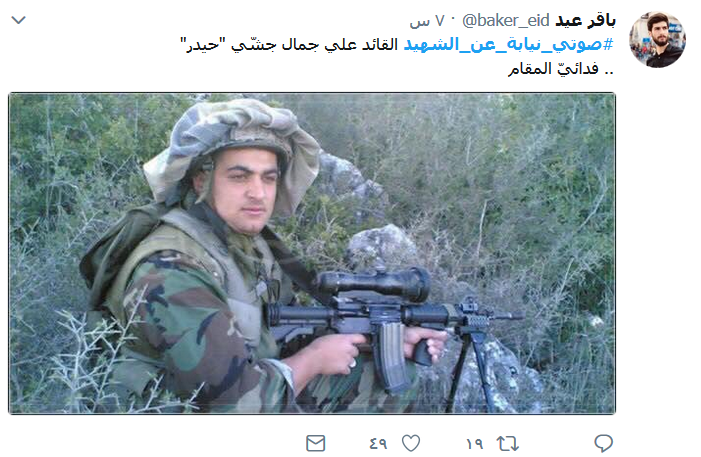
Task: Open the baker_eid profile avatar picture
Action: [x=657, y=40]
